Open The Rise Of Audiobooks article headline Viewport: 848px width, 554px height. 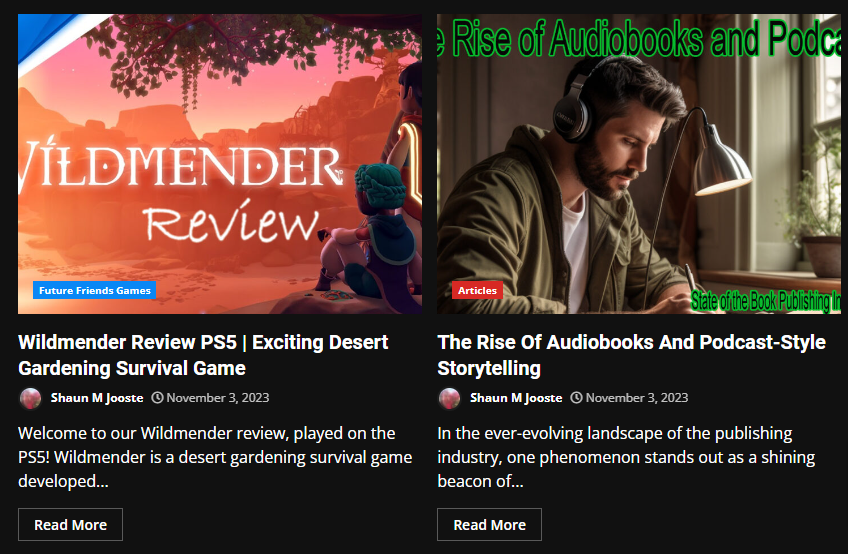(x=632, y=355)
